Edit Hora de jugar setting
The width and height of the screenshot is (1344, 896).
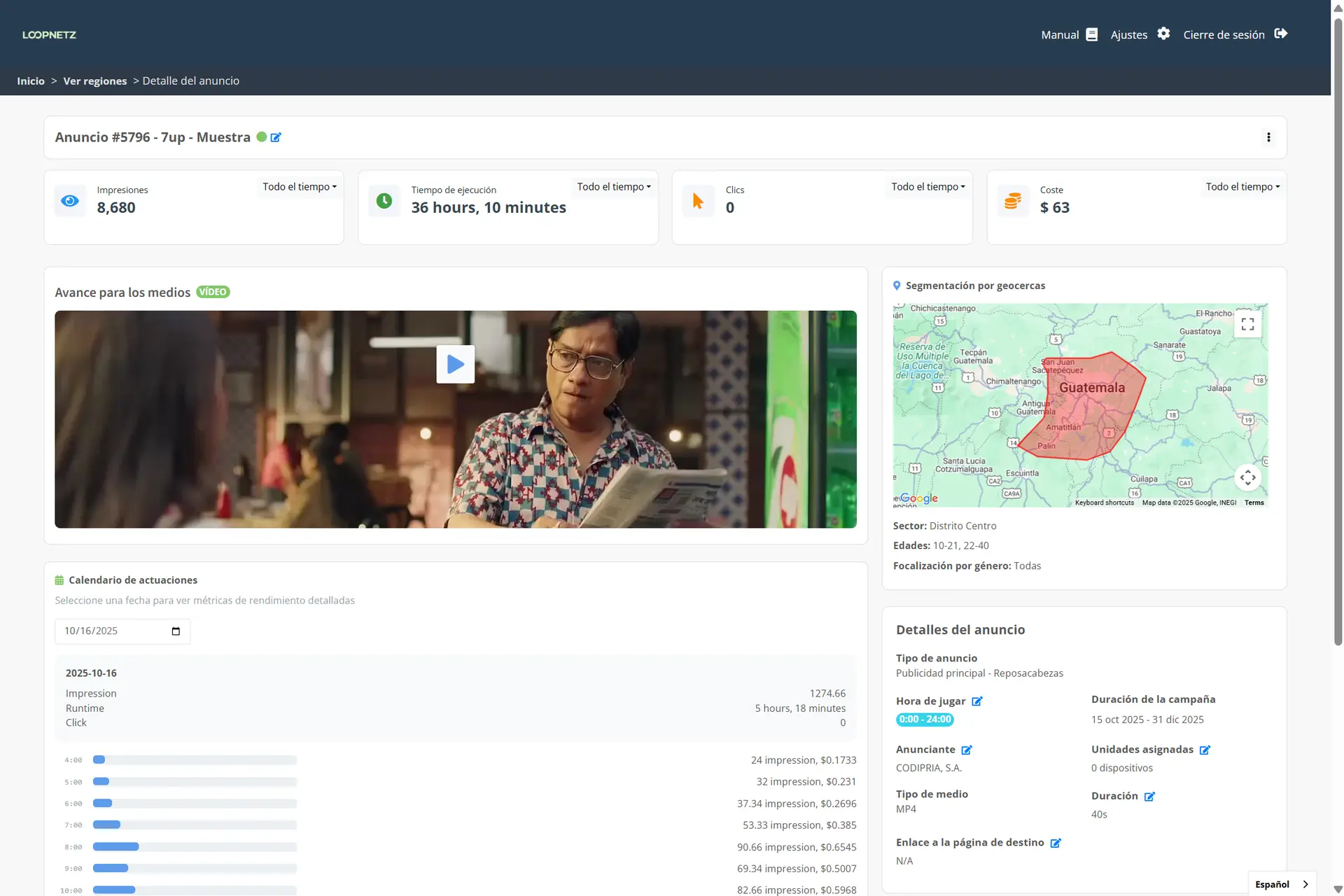[977, 701]
